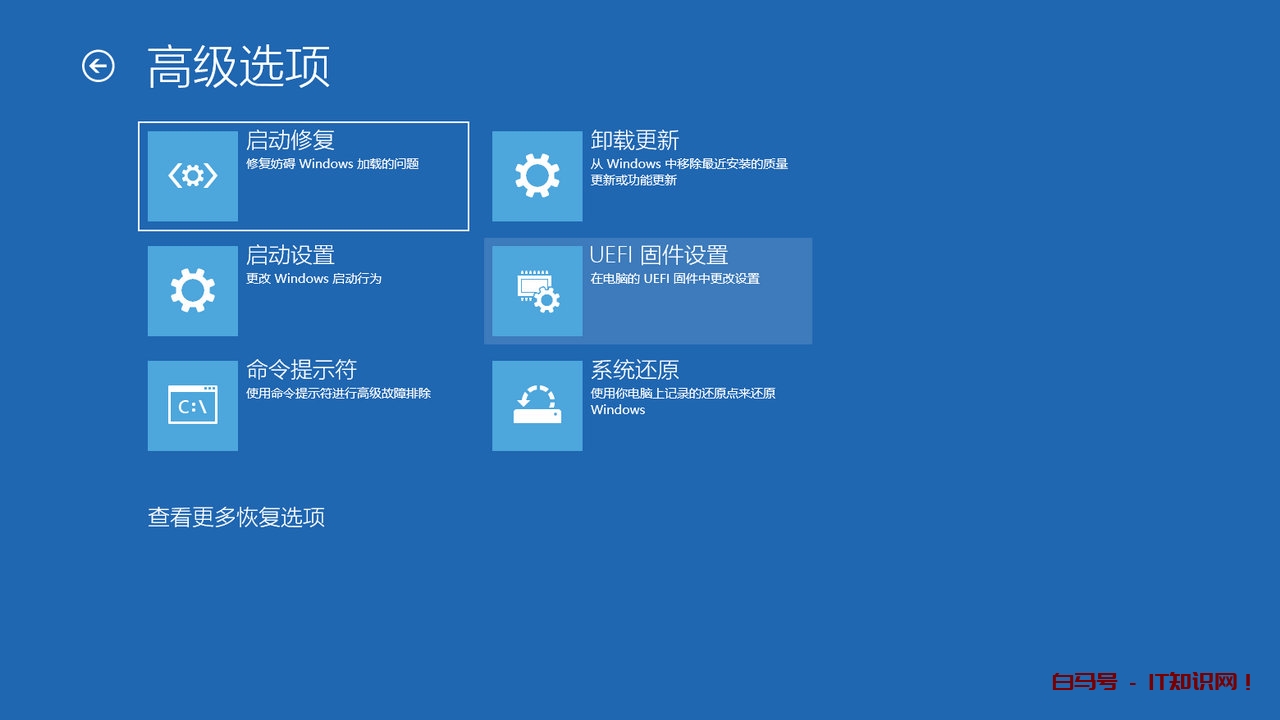Open the 启动修复 option

point(305,176)
